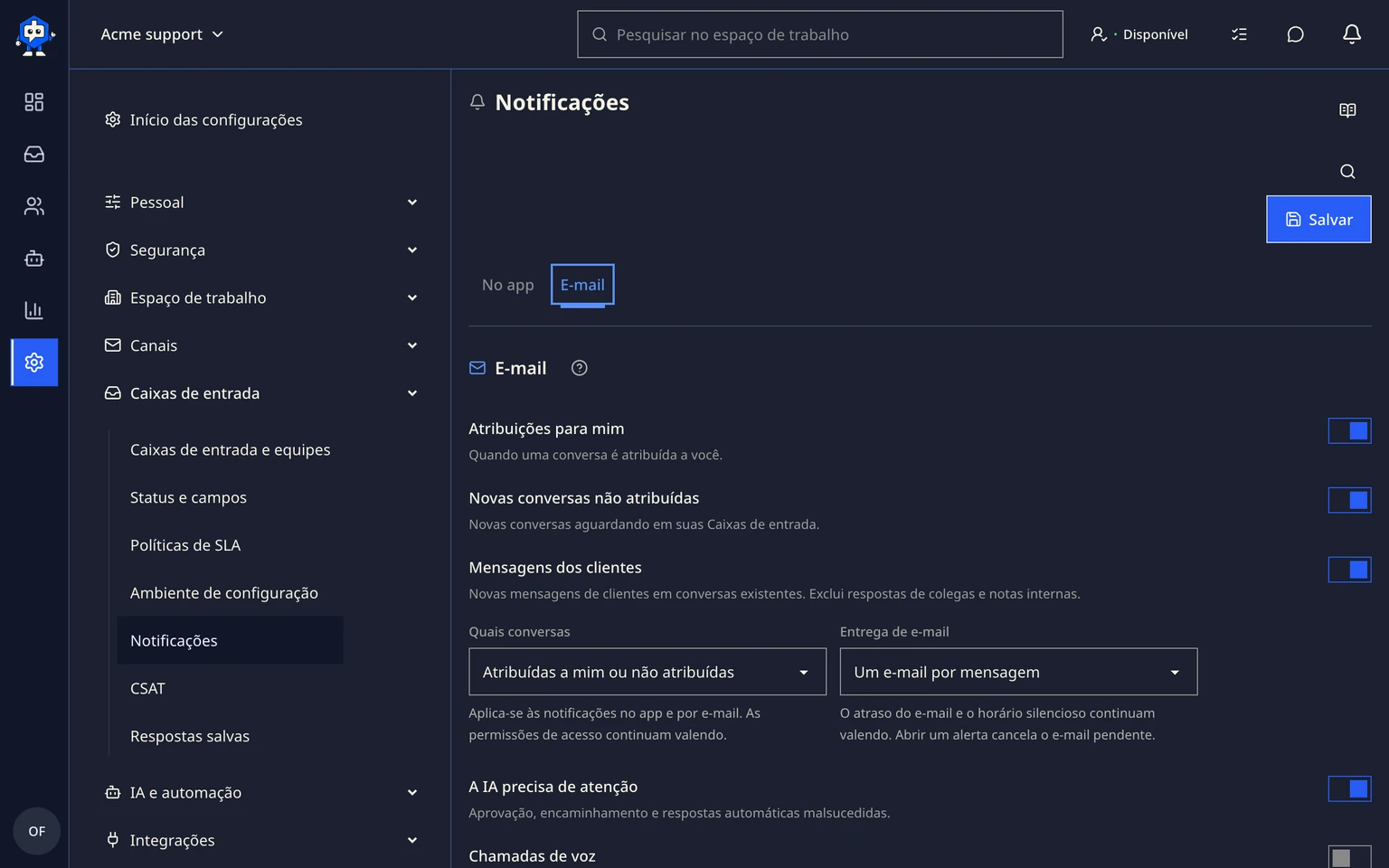Screen dimensions: 1389x868
Task: Open the Entrega de e-mail dropdown
Action: 1018,672
